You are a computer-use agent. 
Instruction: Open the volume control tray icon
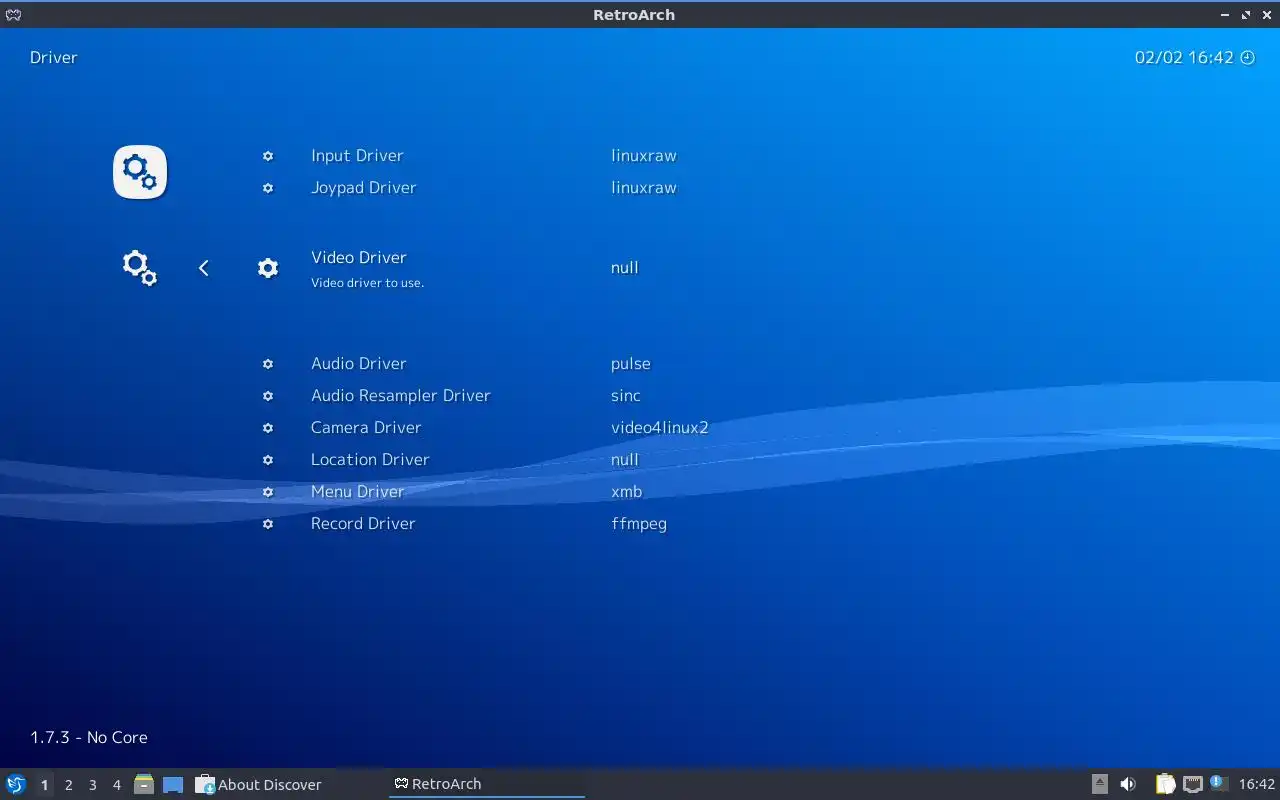pyautogui.click(x=1128, y=784)
